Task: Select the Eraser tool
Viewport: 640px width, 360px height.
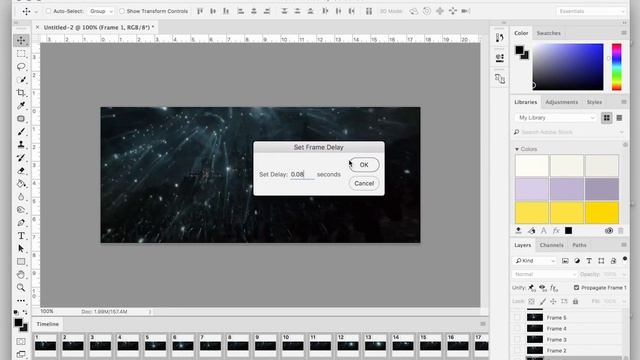Action: [x=21, y=171]
